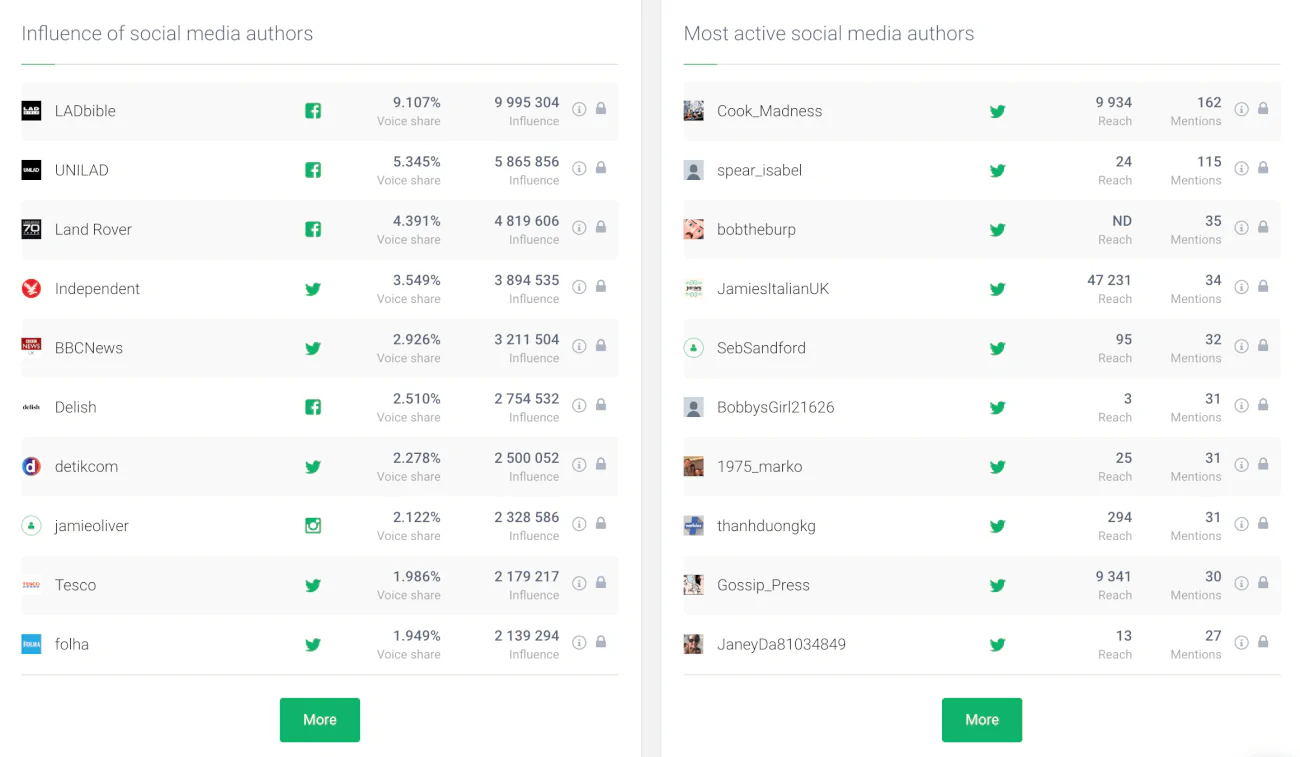Click the 1.949% voice share value
The image size is (1300, 757).
coord(417,636)
